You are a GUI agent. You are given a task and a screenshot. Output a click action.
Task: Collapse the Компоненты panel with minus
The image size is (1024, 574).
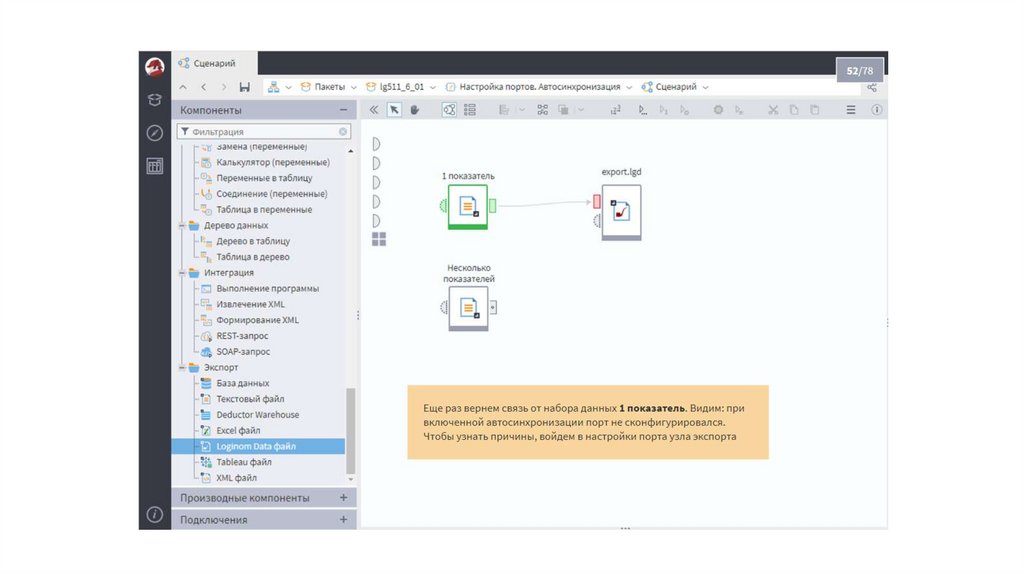coord(344,110)
